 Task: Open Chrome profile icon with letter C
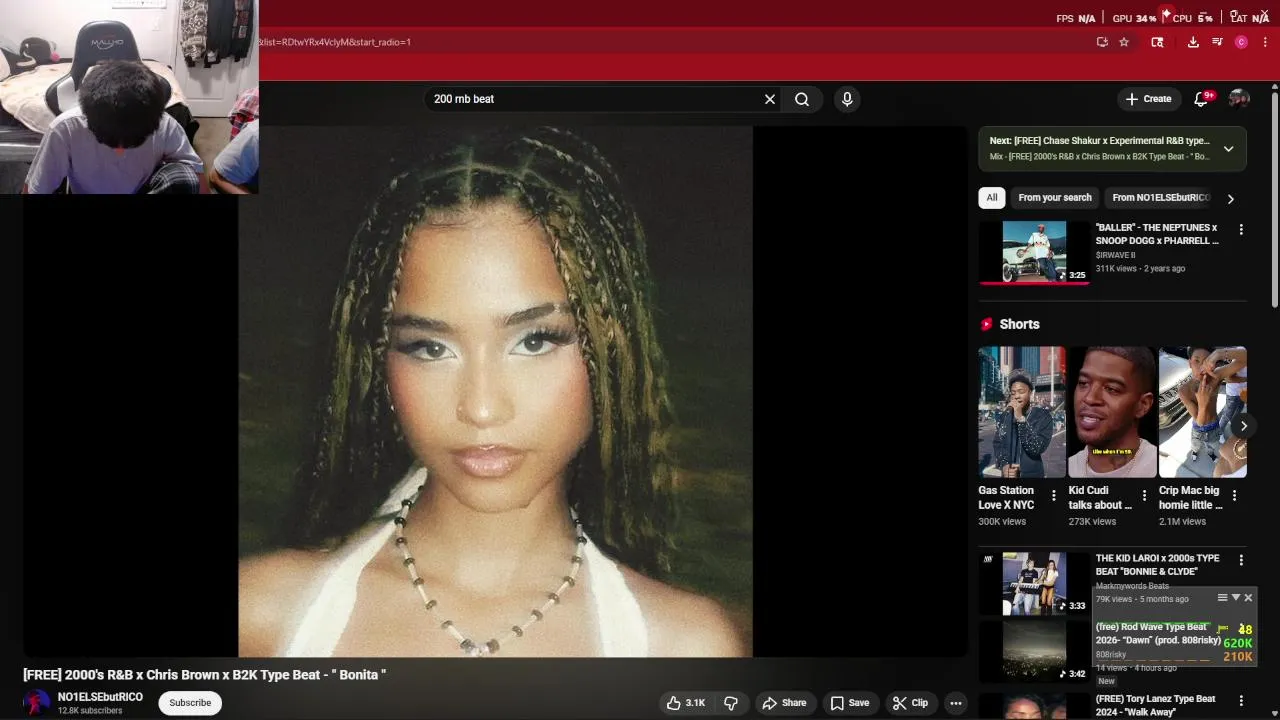tap(1241, 42)
